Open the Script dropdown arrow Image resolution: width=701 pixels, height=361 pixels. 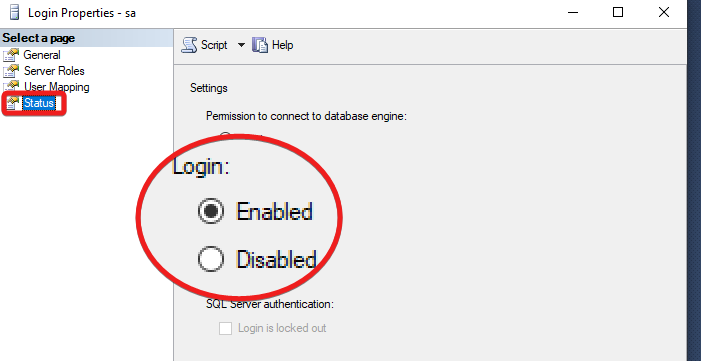pos(241,45)
